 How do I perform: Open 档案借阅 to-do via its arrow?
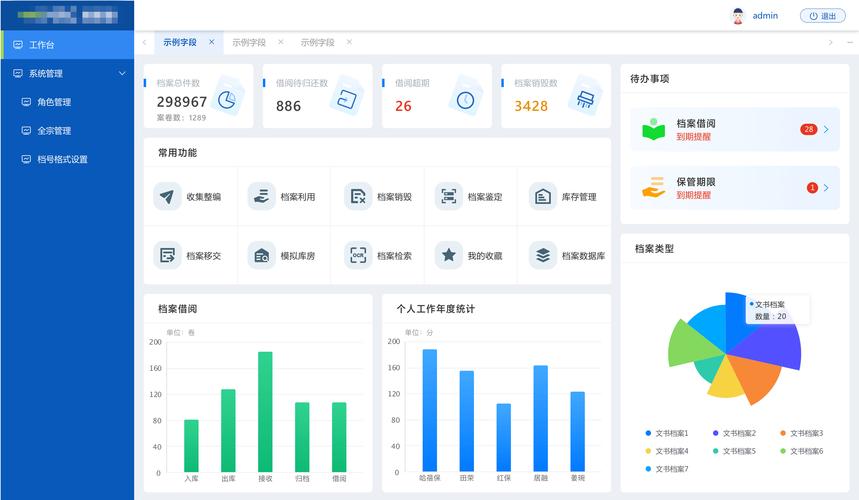coord(826,129)
